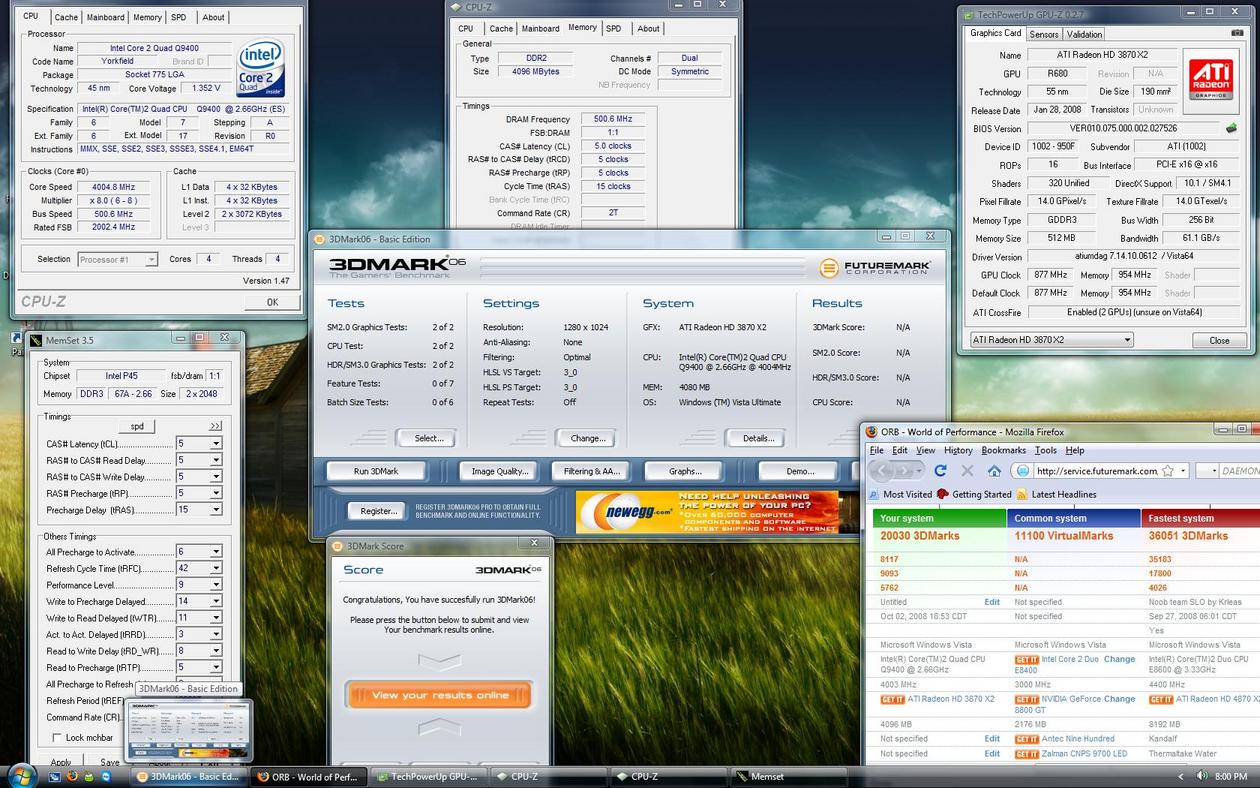Click the Futuremark Corporation logo

click(x=875, y=268)
